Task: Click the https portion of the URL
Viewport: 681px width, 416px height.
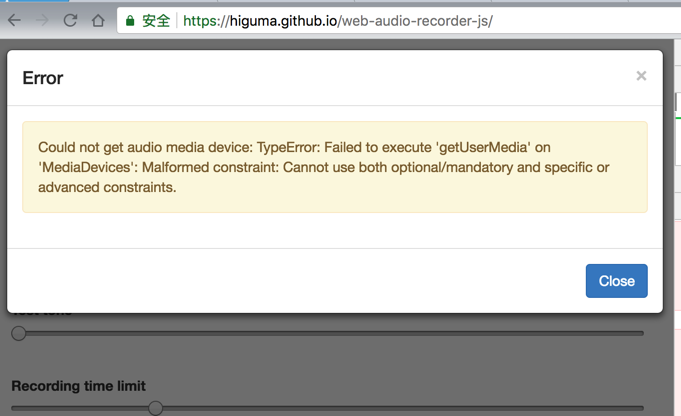Action: point(204,20)
